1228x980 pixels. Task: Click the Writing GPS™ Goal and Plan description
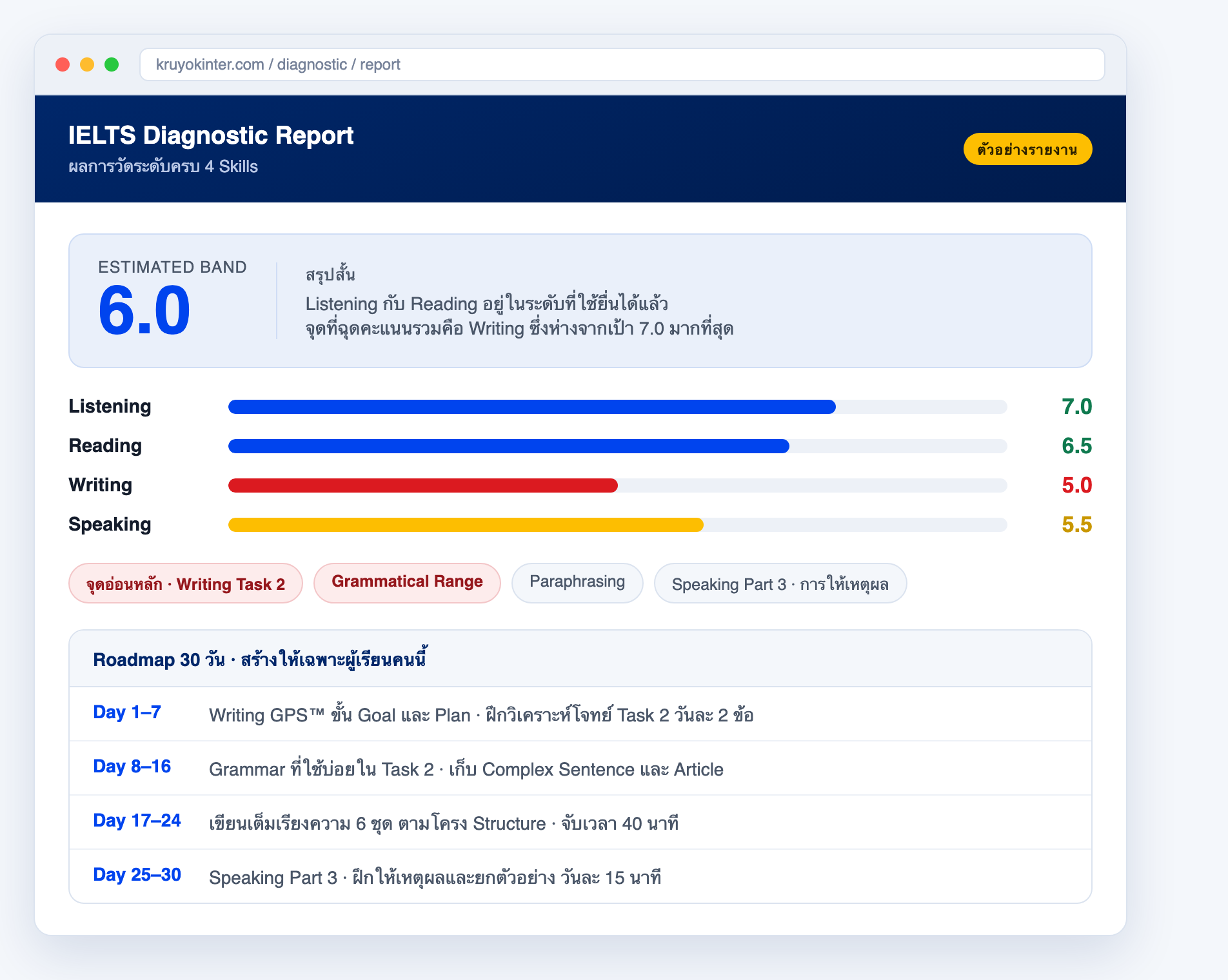pyautogui.click(x=481, y=715)
